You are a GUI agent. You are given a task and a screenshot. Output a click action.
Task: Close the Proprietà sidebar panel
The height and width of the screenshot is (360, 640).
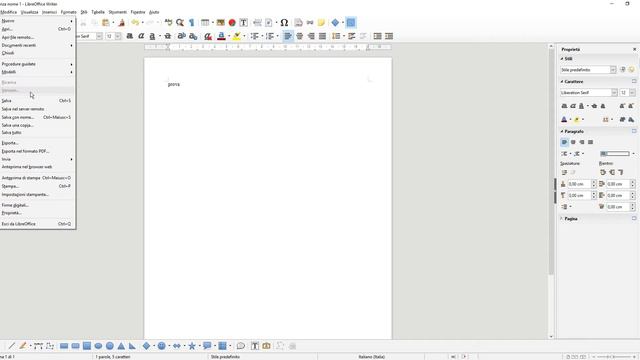[x=634, y=49]
